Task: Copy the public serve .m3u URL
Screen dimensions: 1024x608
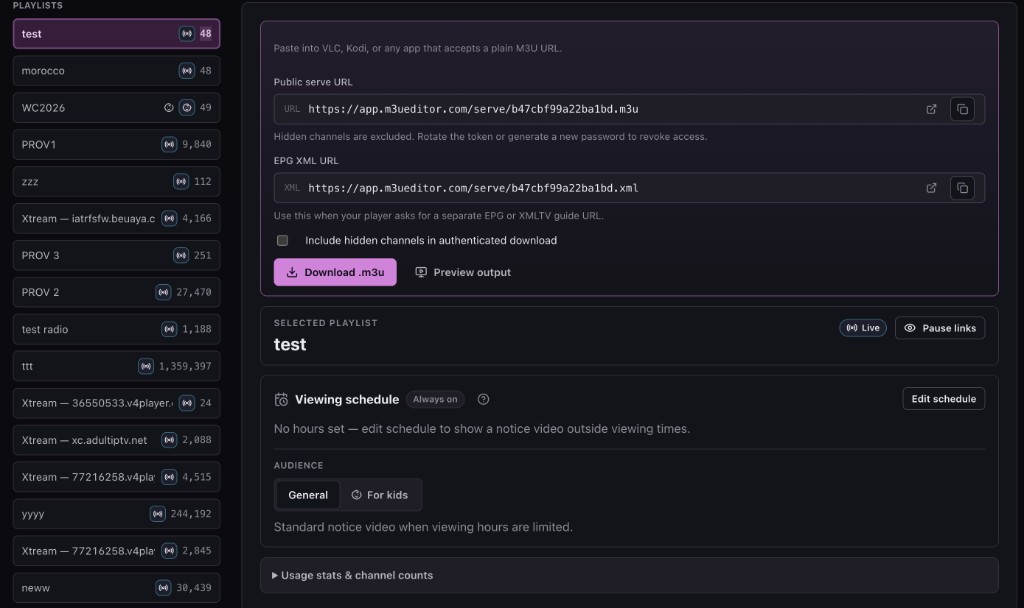Action: (x=962, y=109)
